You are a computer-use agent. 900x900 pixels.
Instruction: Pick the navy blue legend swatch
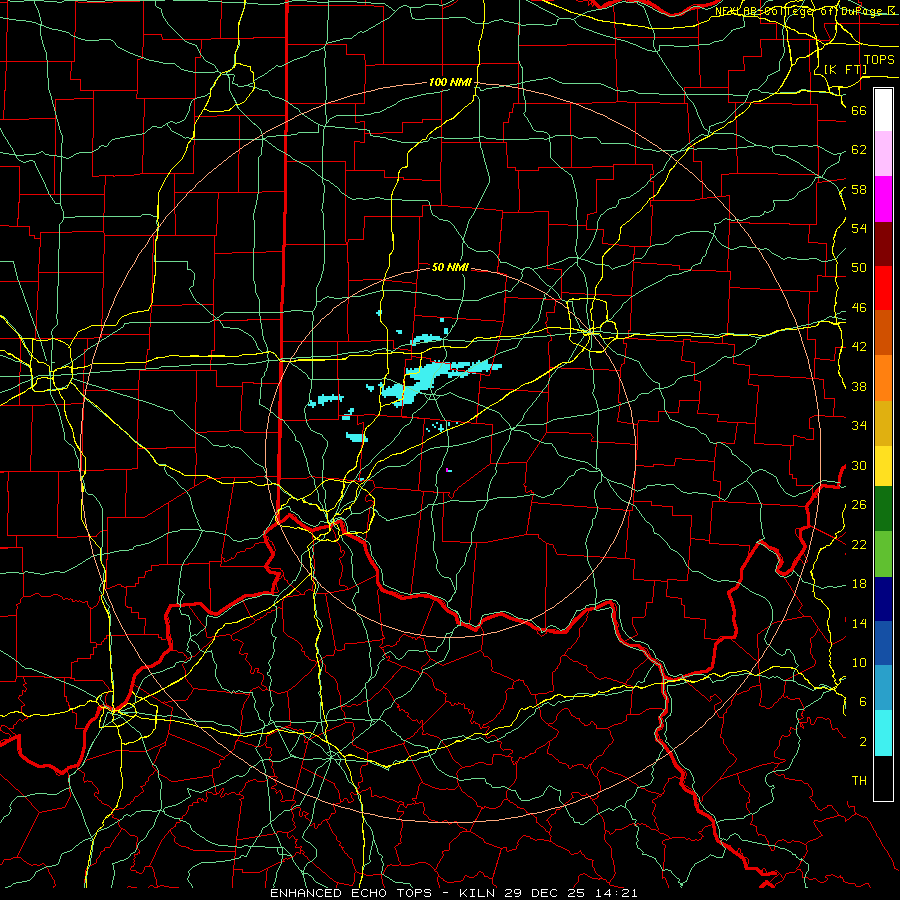click(x=883, y=599)
